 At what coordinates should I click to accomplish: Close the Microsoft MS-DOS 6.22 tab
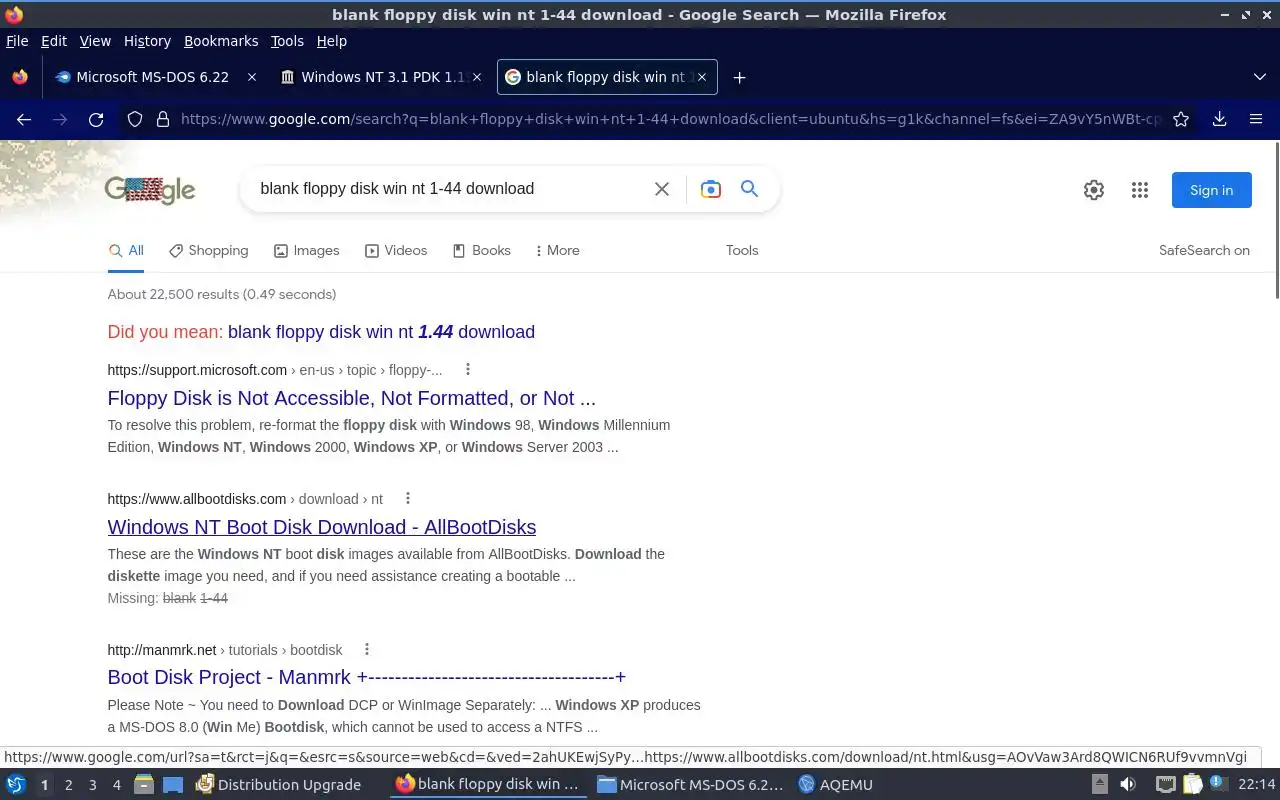click(x=252, y=77)
